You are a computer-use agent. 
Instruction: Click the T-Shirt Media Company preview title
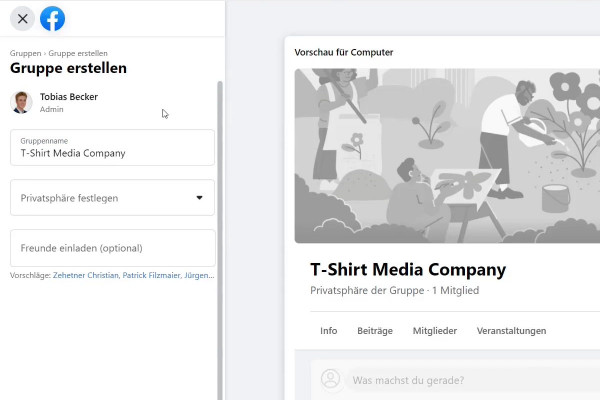tap(408, 269)
